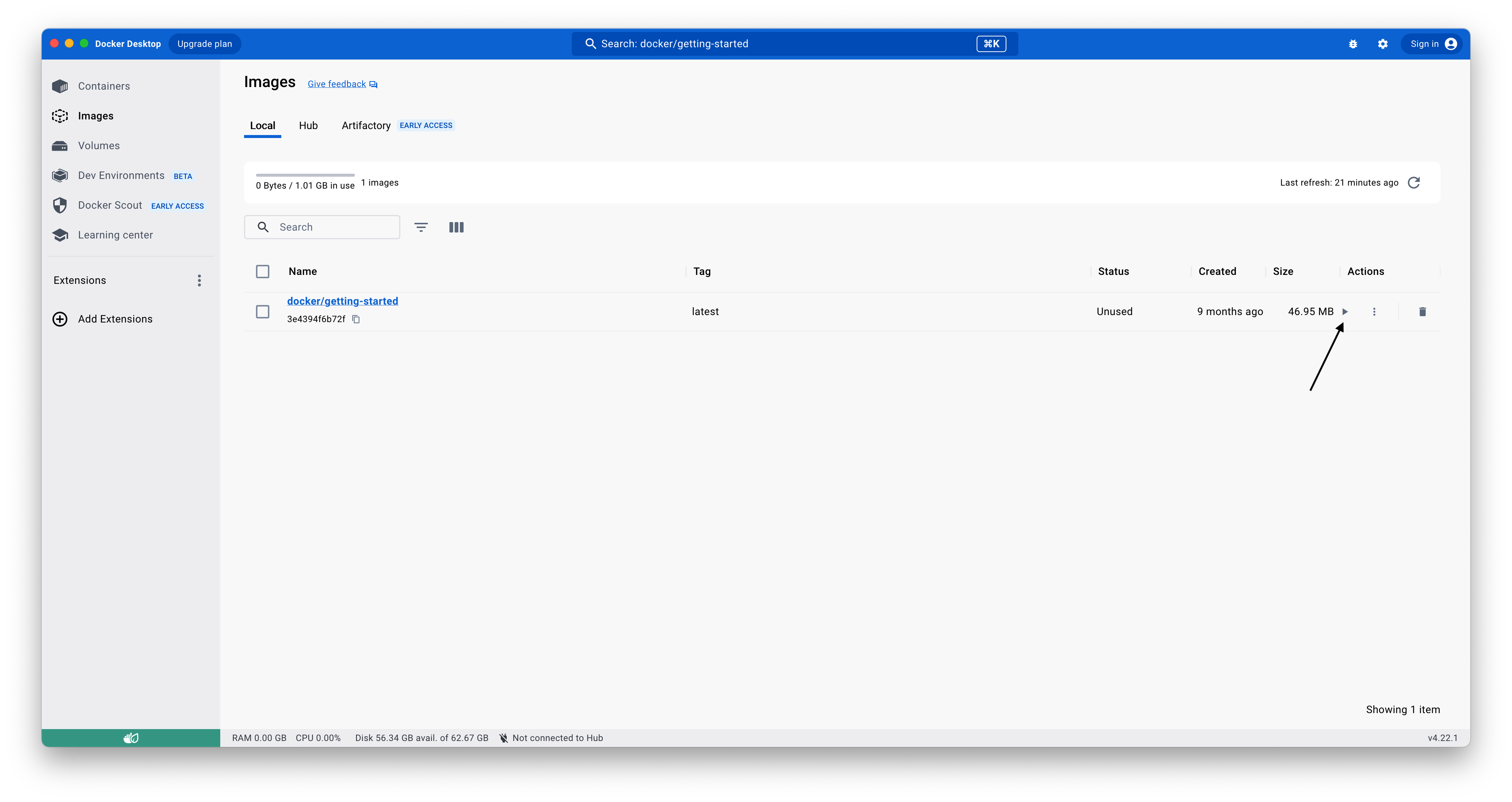Open Settings via the gear icon
1512x802 pixels.
tap(1383, 44)
